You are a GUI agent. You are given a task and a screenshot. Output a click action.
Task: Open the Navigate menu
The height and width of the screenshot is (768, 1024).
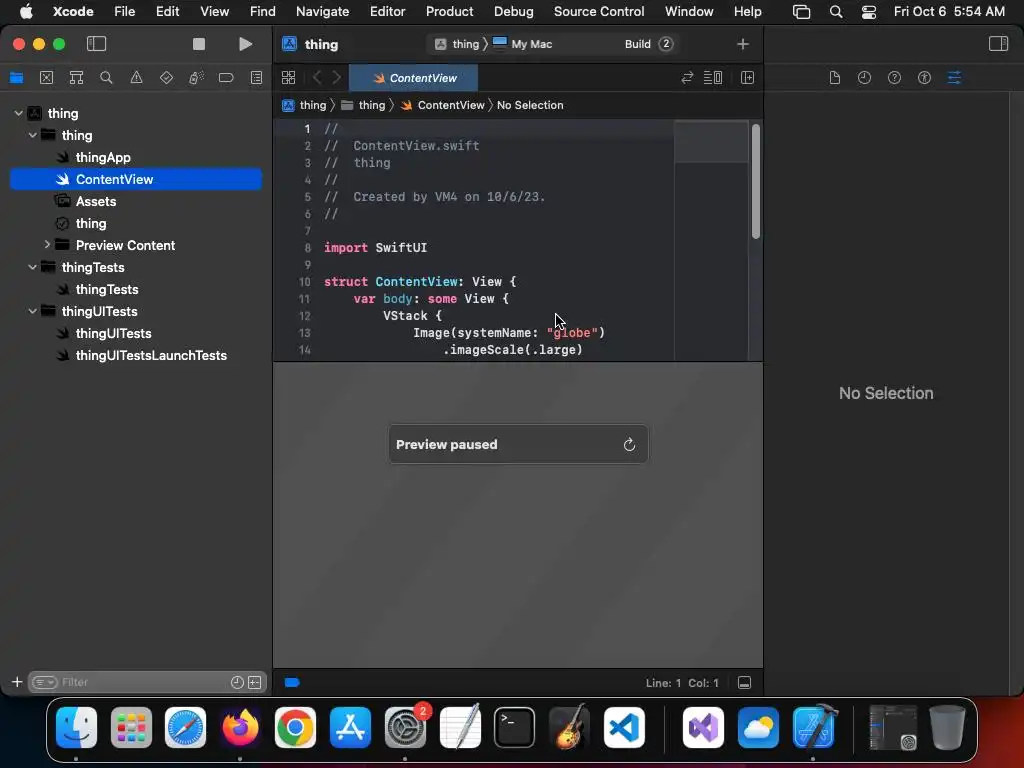coord(322,11)
